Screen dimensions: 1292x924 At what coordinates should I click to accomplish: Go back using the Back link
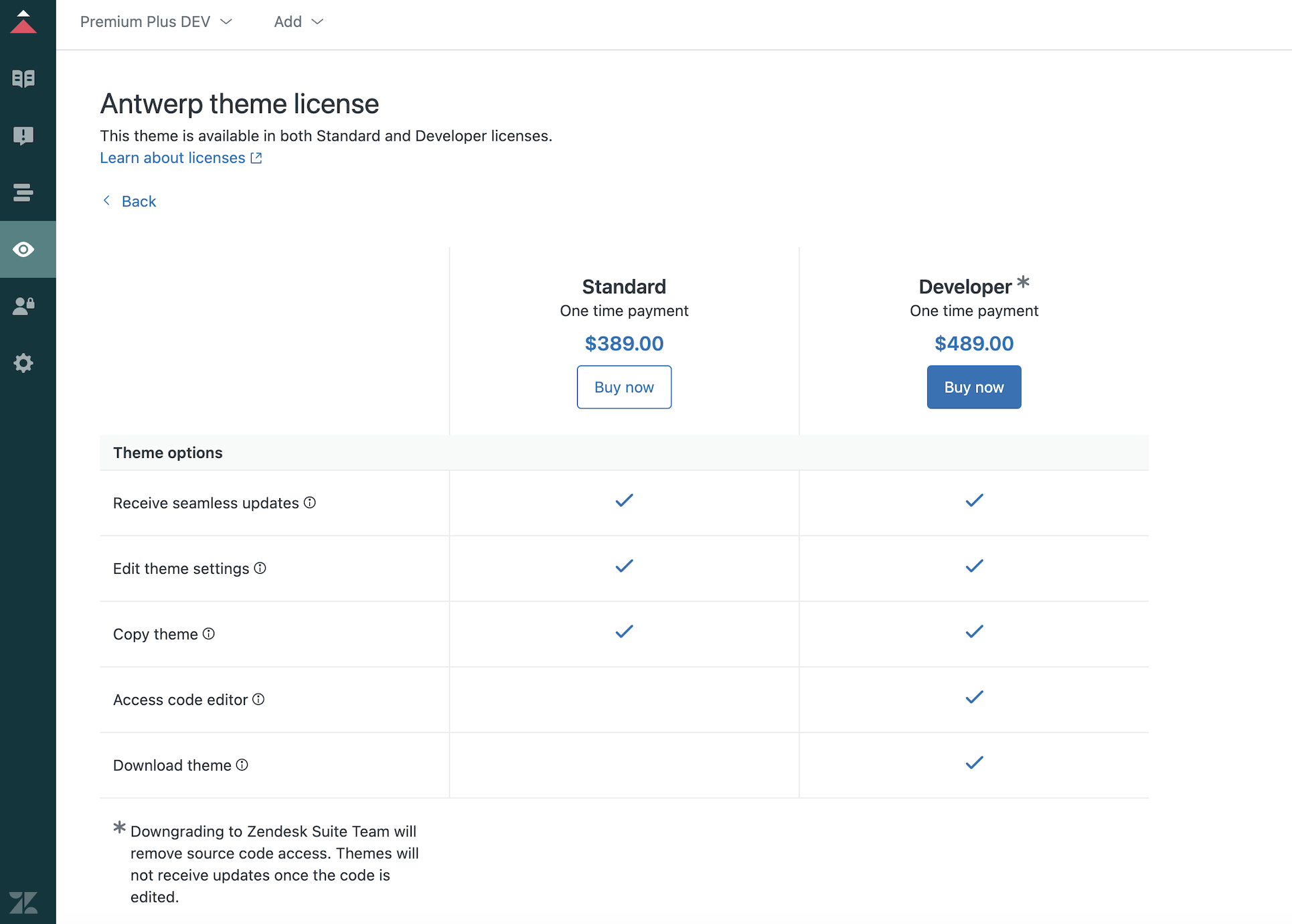[139, 202]
